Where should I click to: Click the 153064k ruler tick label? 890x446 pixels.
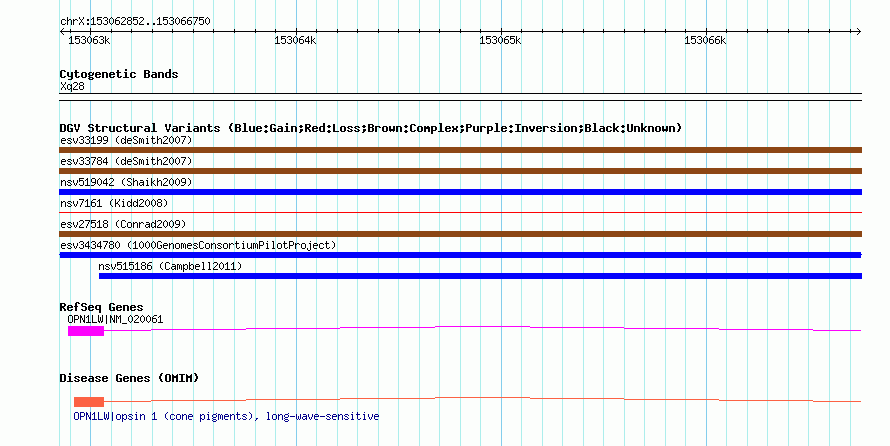(x=295, y=41)
